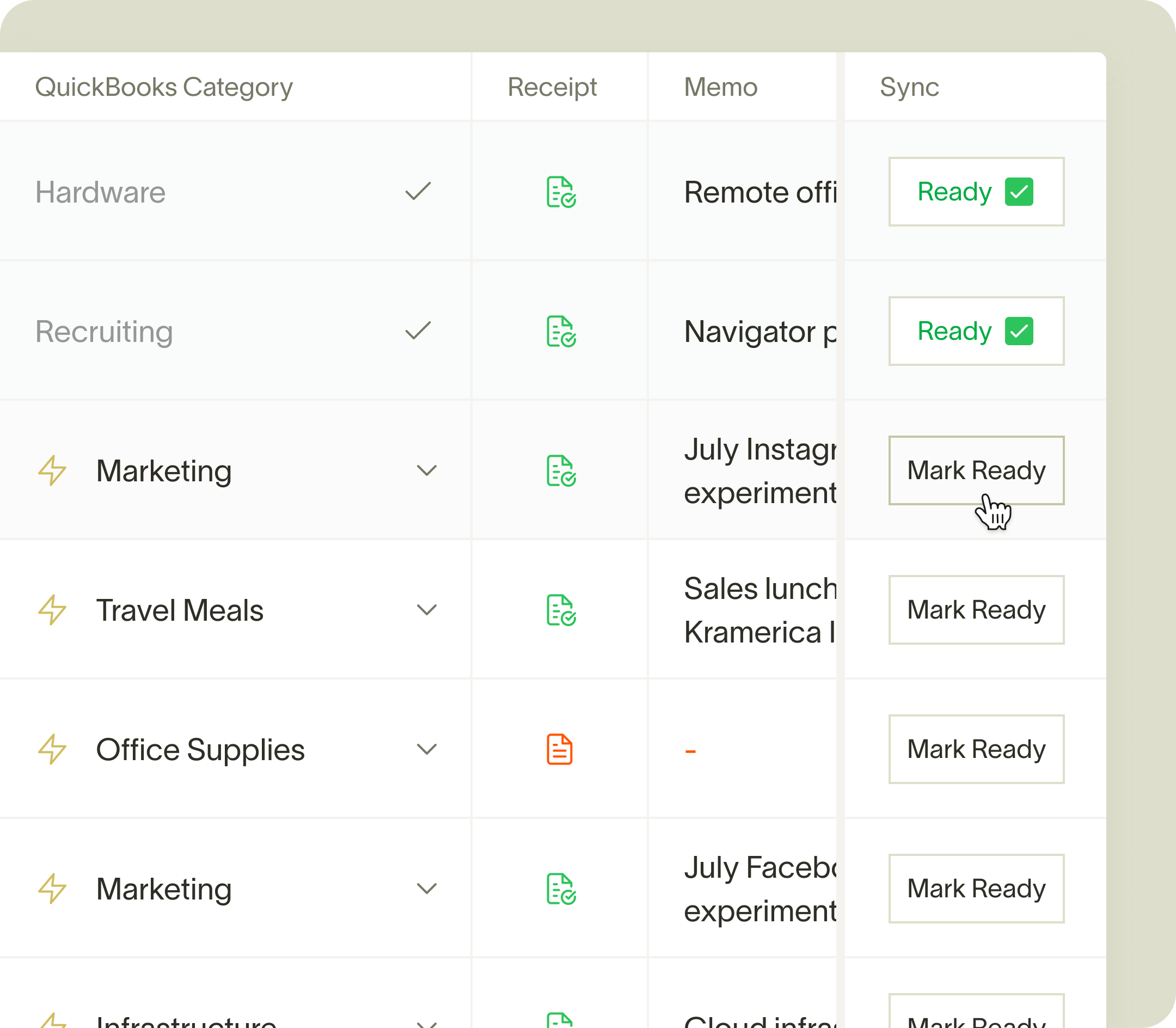Image resolution: width=1176 pixels, height=1028 pixels.
Task: Expand the Travel Meals category dropdown
Action: 427,610
